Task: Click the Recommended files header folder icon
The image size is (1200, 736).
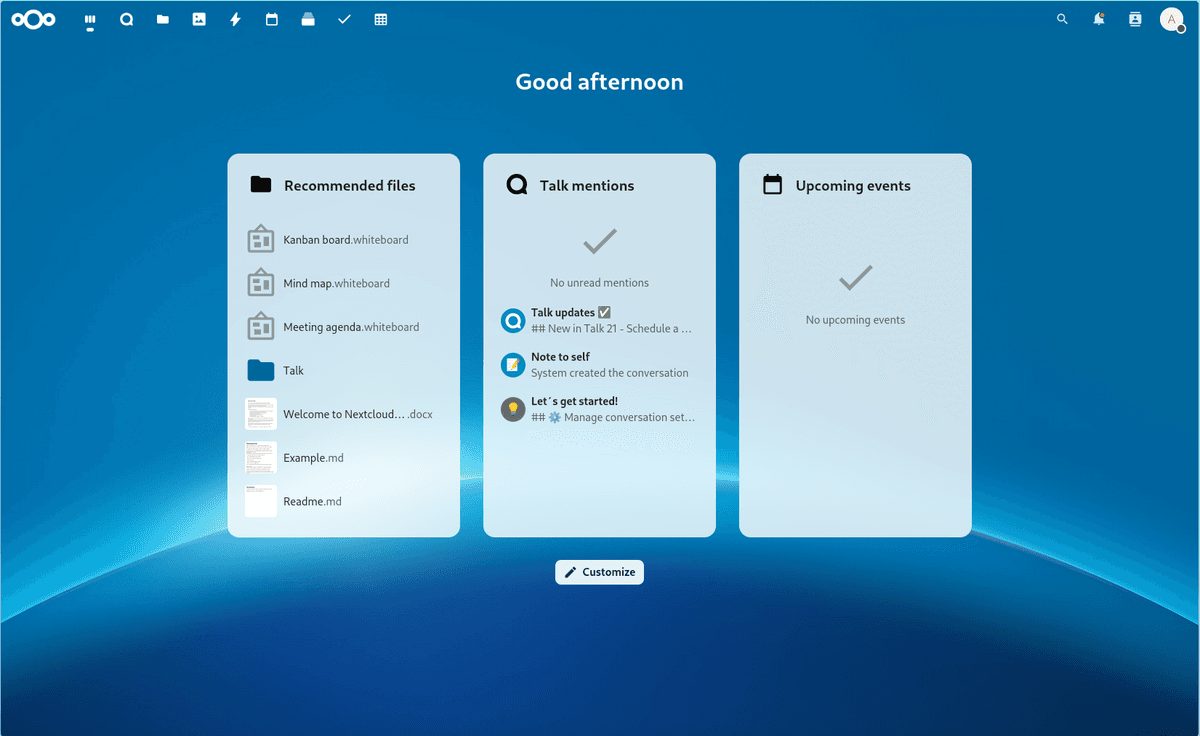Action: coord(261,184)
